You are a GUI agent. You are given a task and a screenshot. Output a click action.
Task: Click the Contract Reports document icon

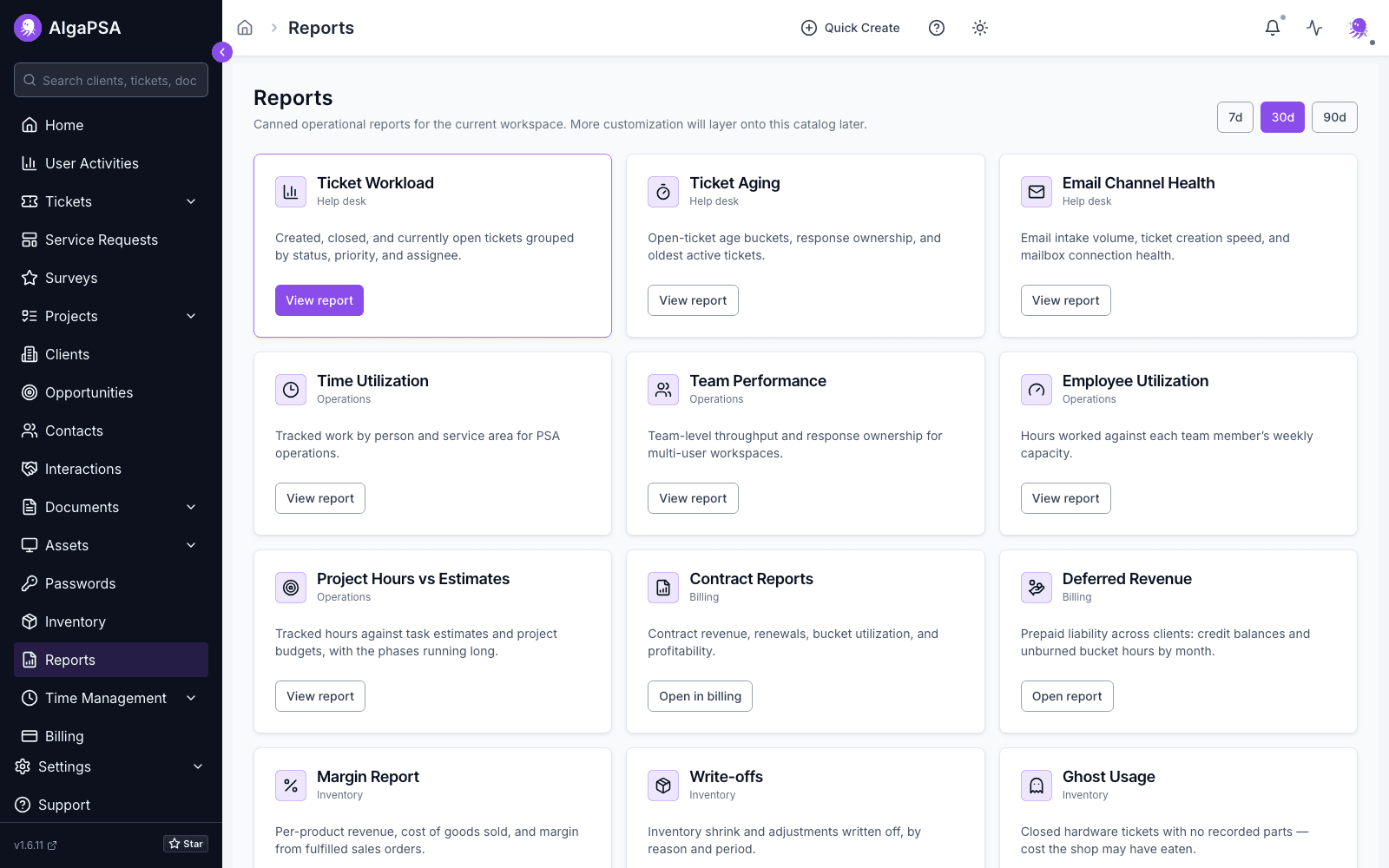663,588
